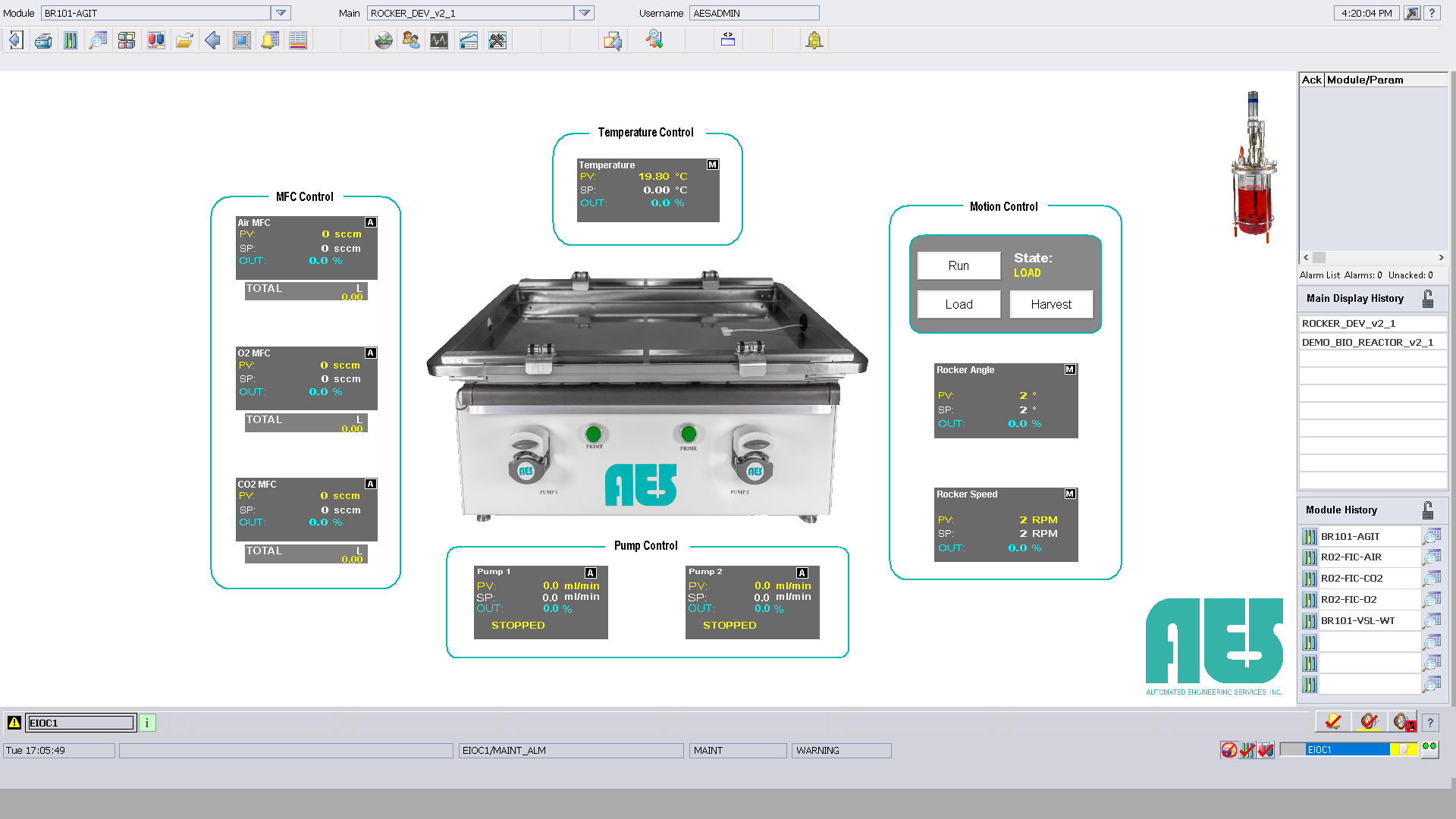
Task: Click the silence horn checkmark icon
Action: click(x=1369, y=722)
